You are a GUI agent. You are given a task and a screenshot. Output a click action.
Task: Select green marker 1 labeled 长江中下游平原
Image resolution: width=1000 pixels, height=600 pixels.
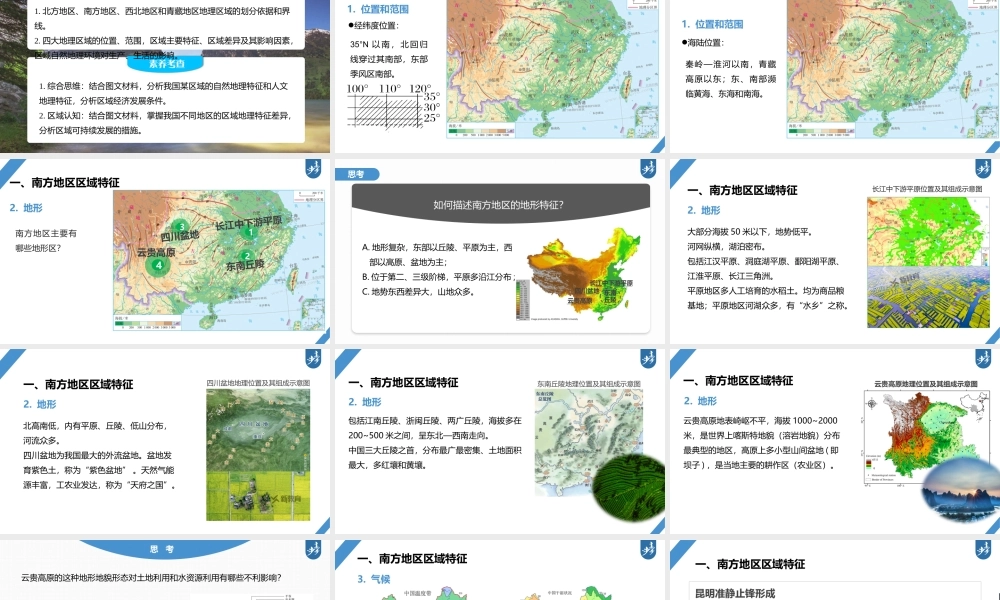[251, 232]
